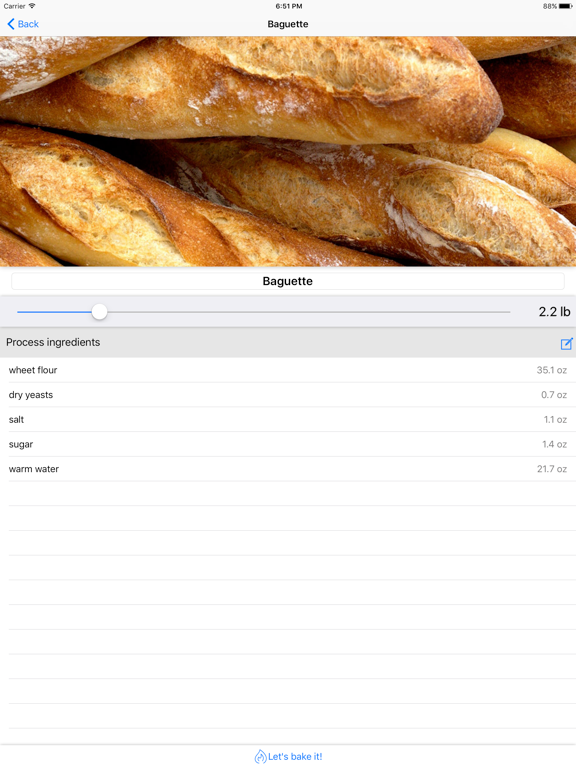Viewport: 576px width, 768px height.
Task: Click the 6:51 PM clock
Action: [x=288, y=6]
